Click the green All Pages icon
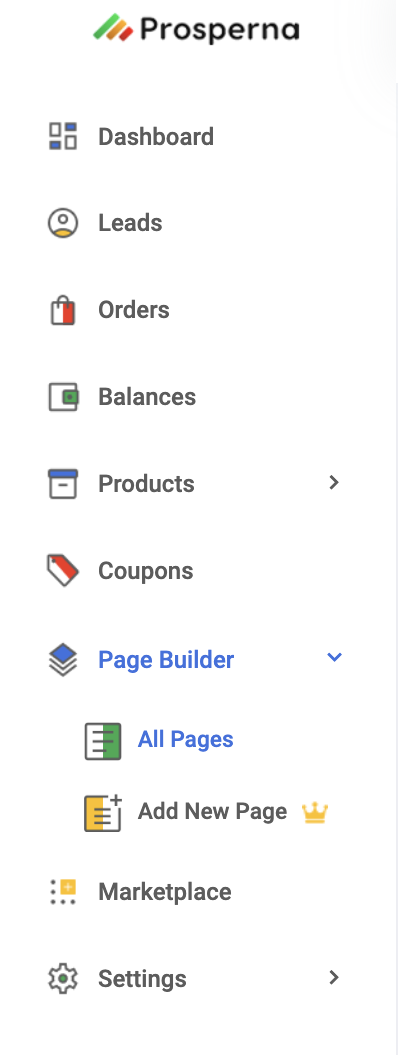 click(103, 741)
